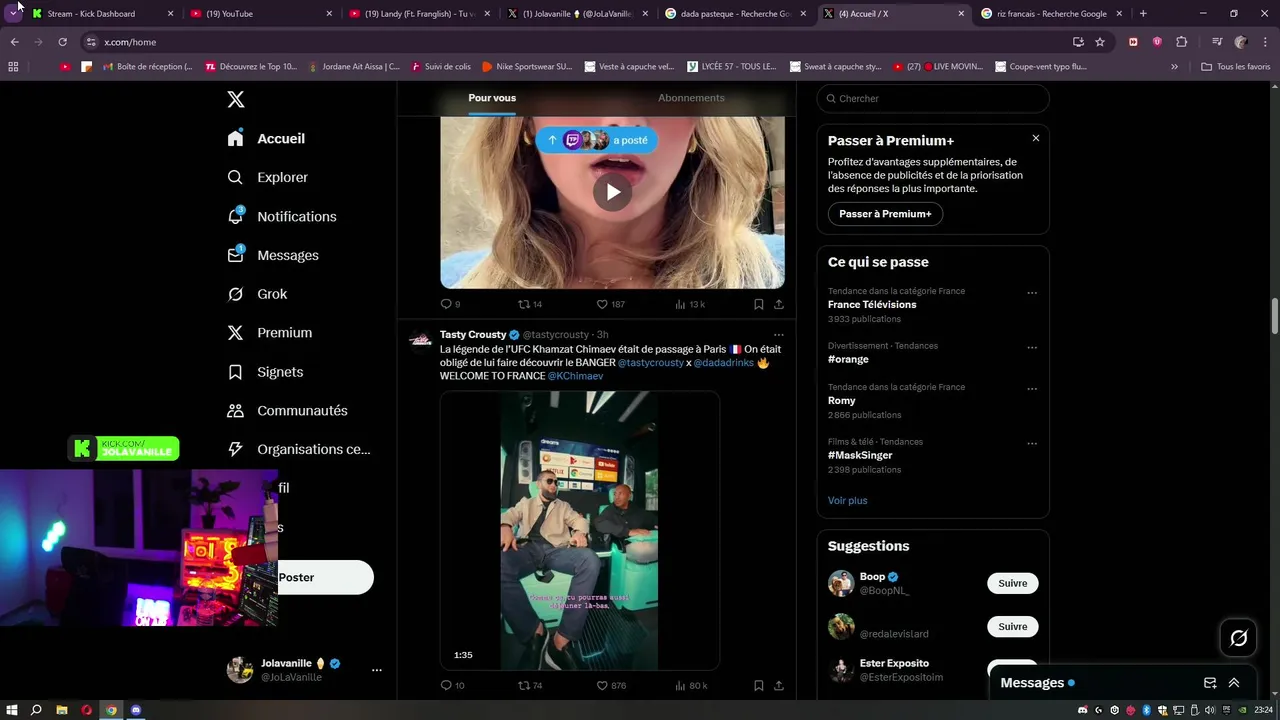
Task: Open @KChimaev mention link
Action: click(575, 376)
